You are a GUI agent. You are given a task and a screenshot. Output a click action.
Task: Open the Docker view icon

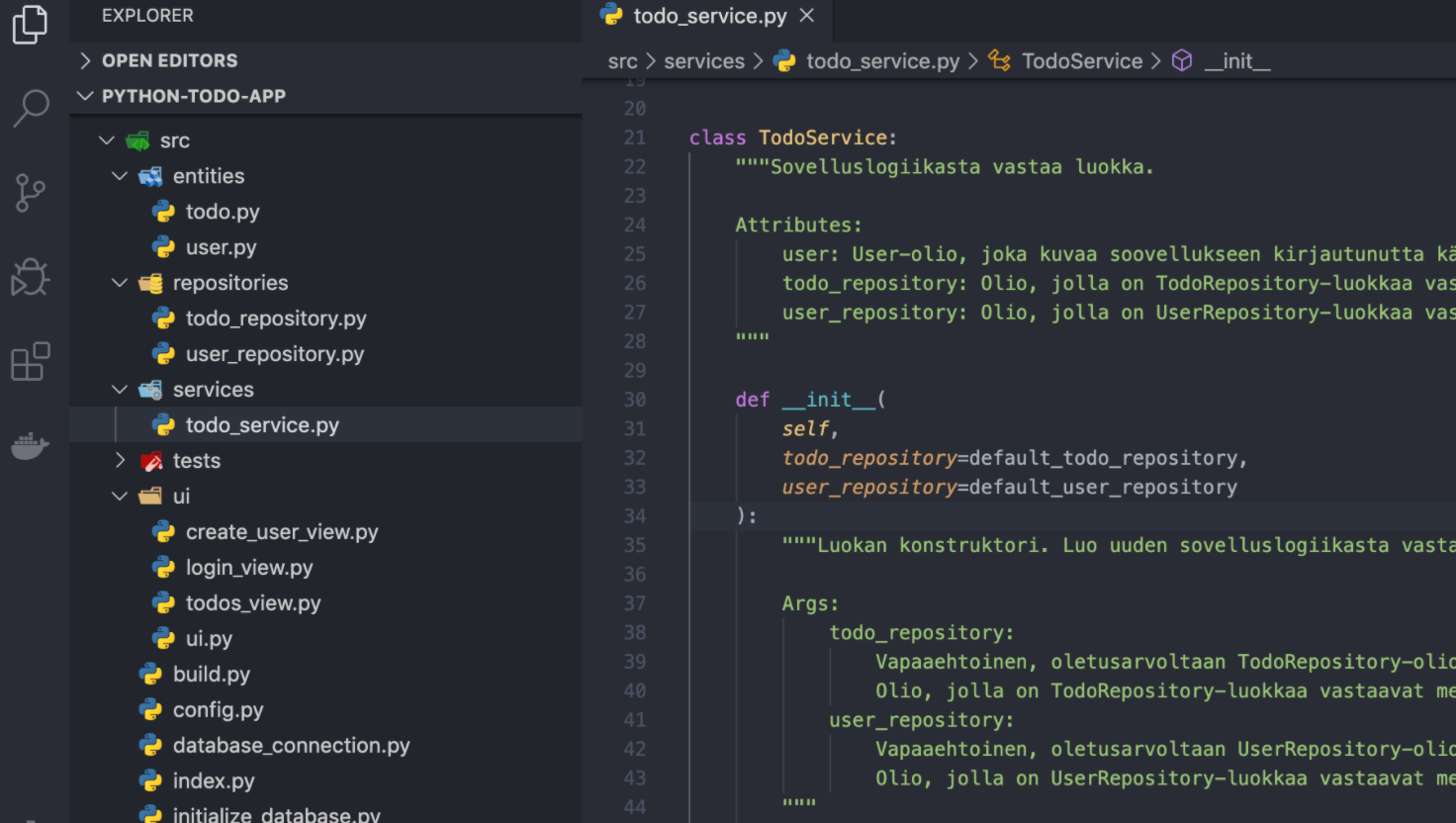point(31,446)
